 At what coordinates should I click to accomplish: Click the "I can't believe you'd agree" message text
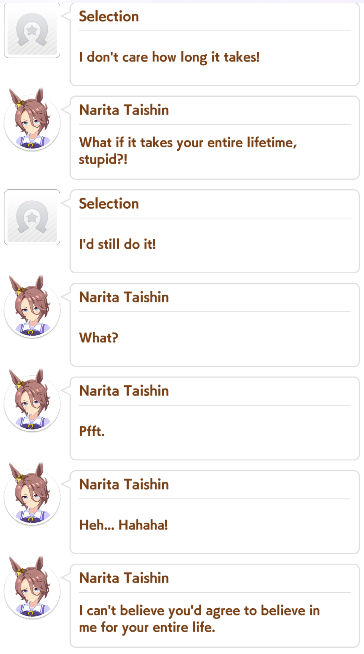pyautogui.click(x=199, y=619)
